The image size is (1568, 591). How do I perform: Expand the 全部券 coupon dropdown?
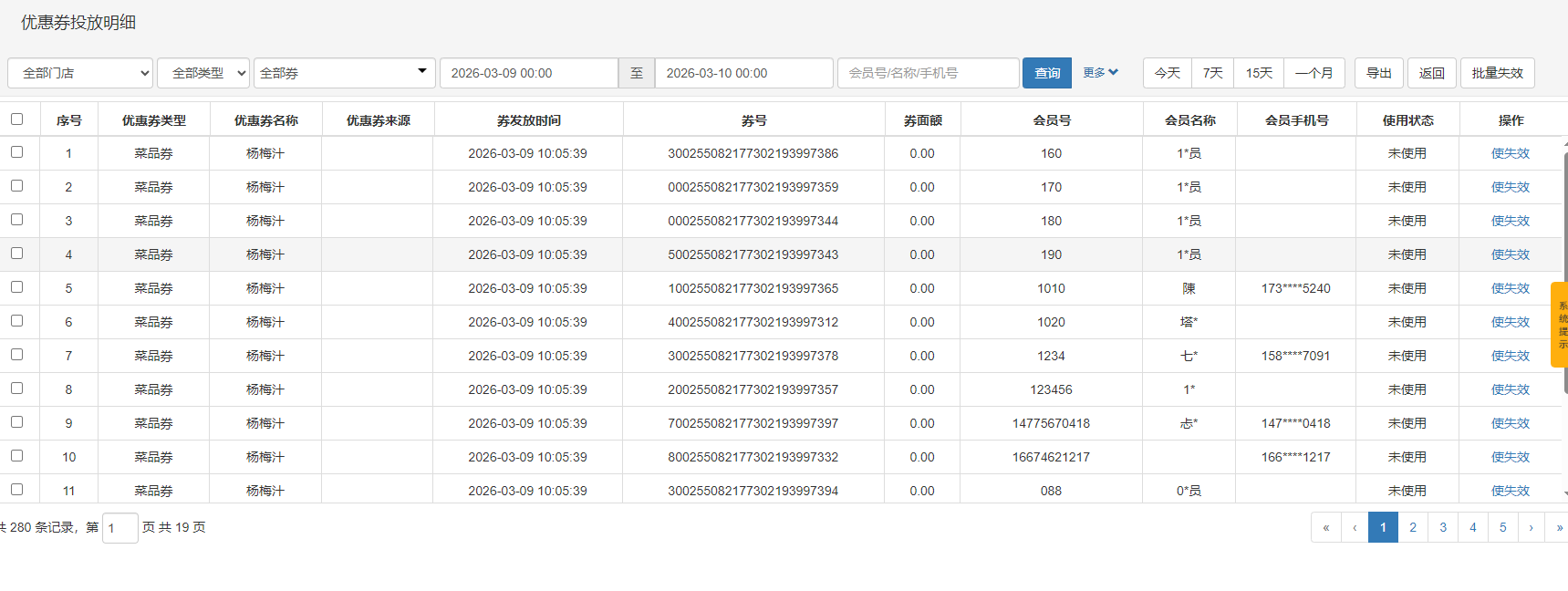pos(344,73)
